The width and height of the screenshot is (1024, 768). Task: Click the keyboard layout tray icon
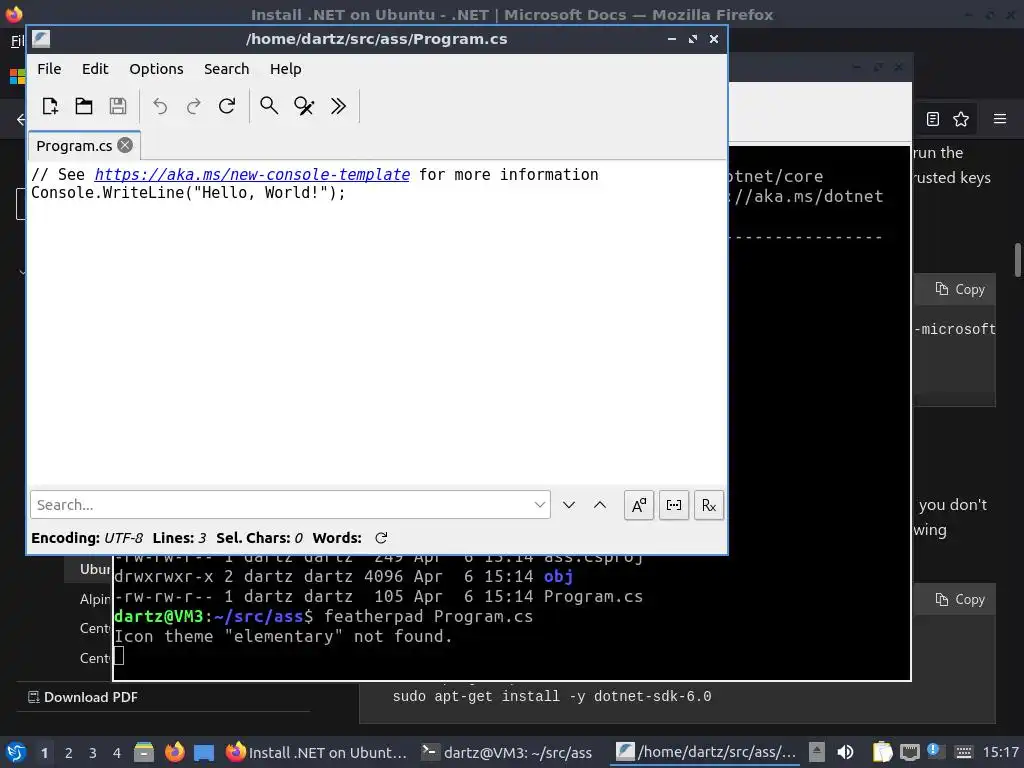[963, 752]
